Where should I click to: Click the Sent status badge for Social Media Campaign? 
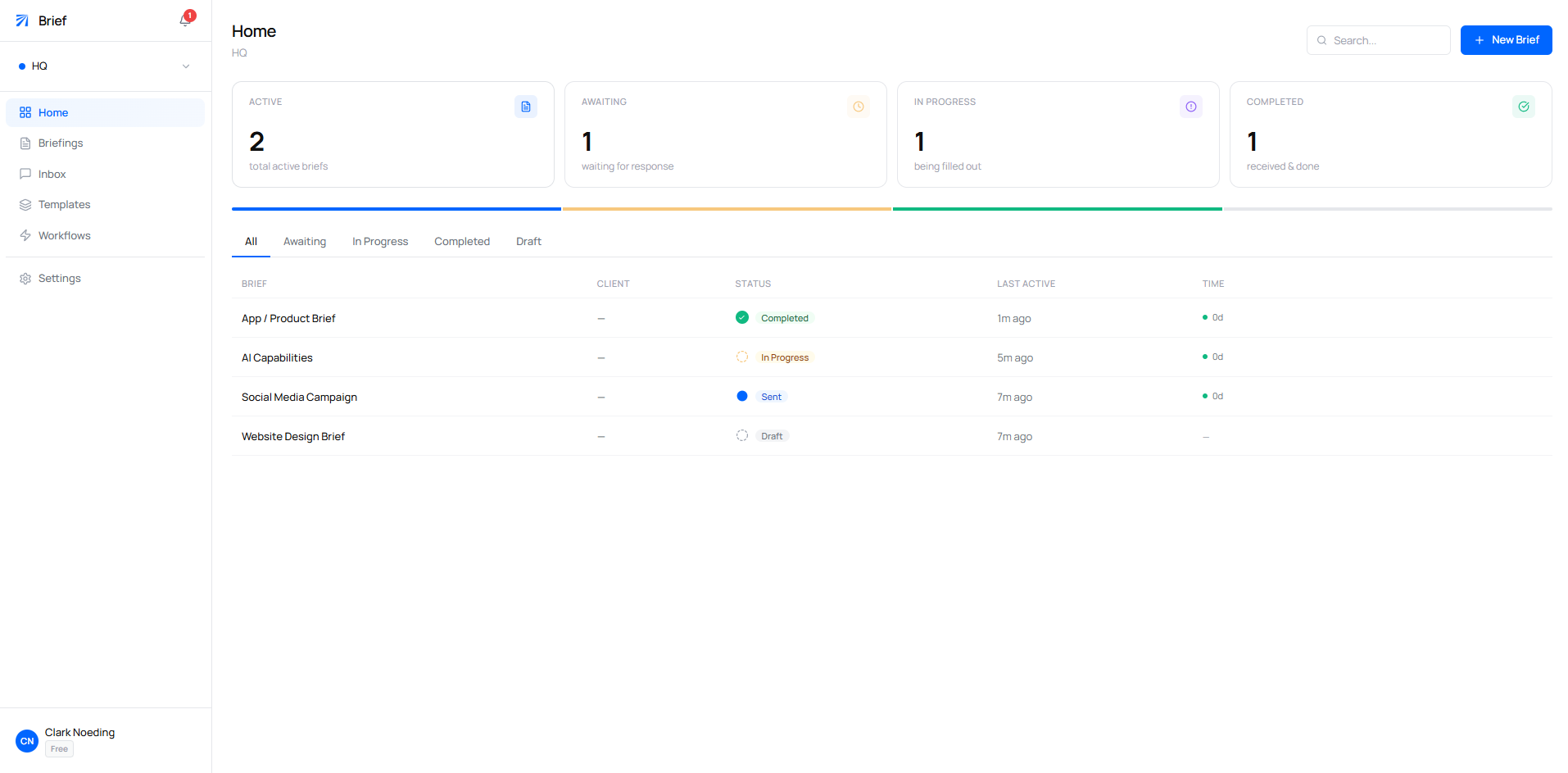point(770,396)
